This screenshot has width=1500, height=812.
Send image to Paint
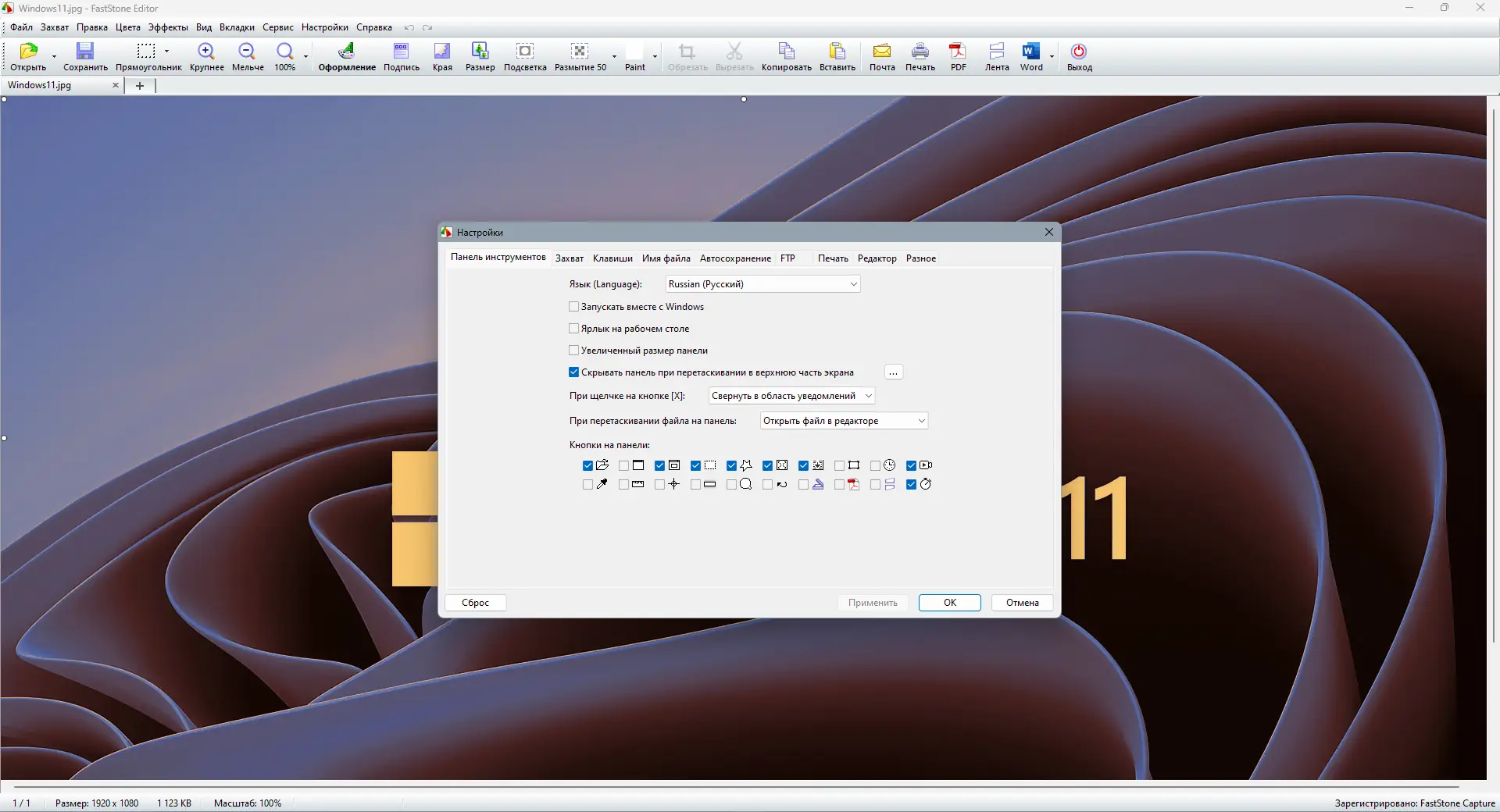635,56
